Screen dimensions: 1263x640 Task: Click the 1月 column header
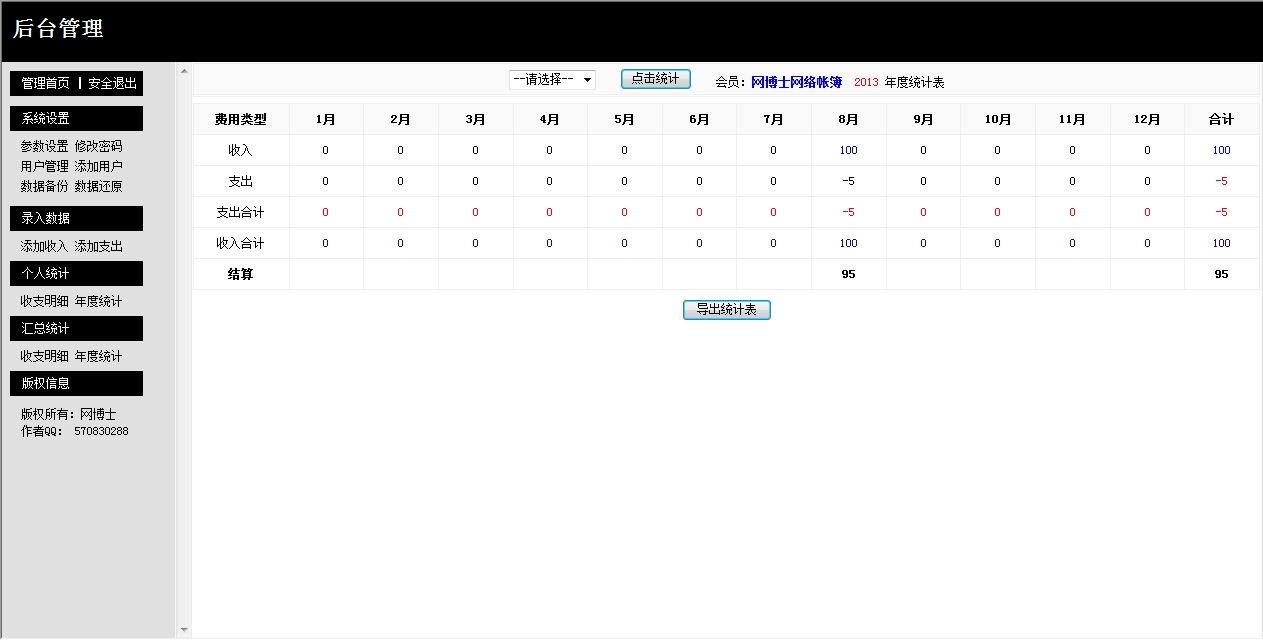(325, 119)
